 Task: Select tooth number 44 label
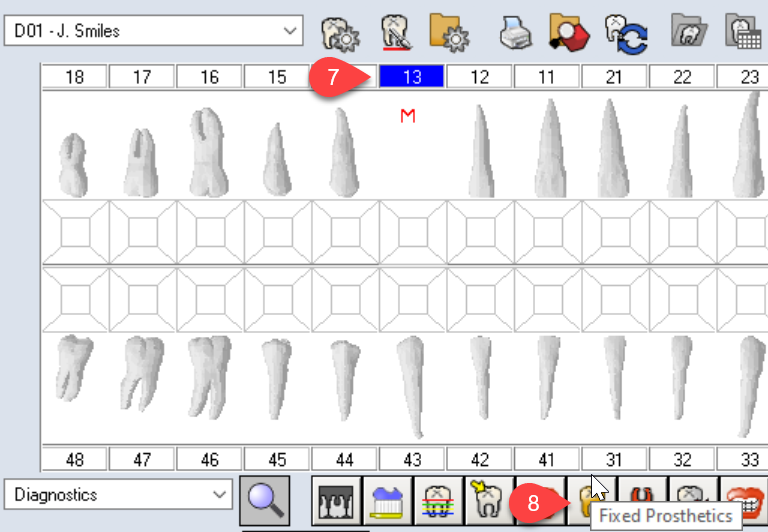coord(345,459)
